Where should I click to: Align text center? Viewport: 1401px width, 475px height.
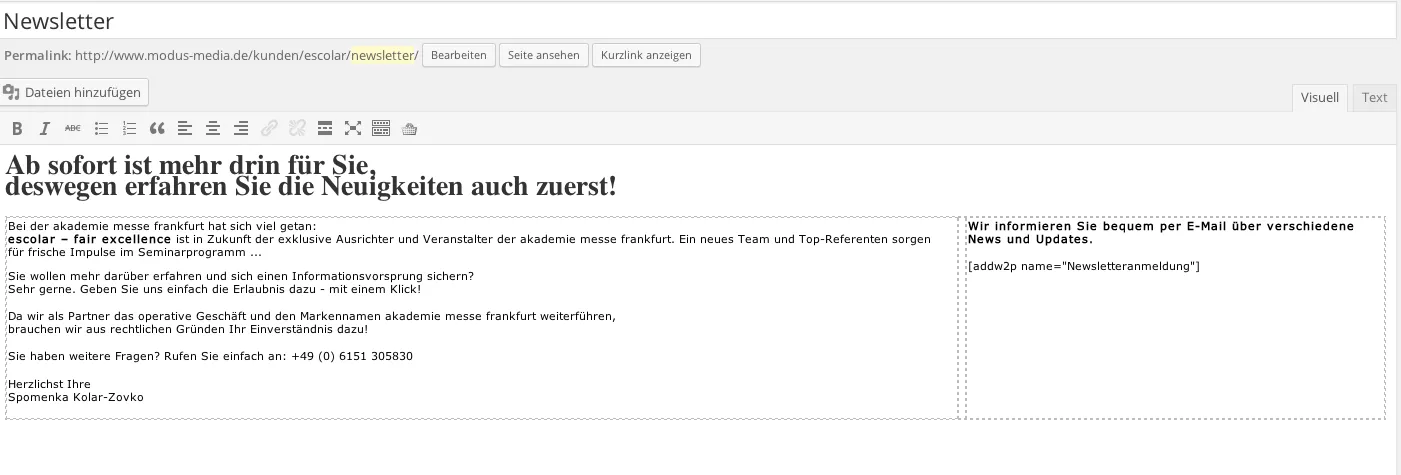tap(213, 128)
